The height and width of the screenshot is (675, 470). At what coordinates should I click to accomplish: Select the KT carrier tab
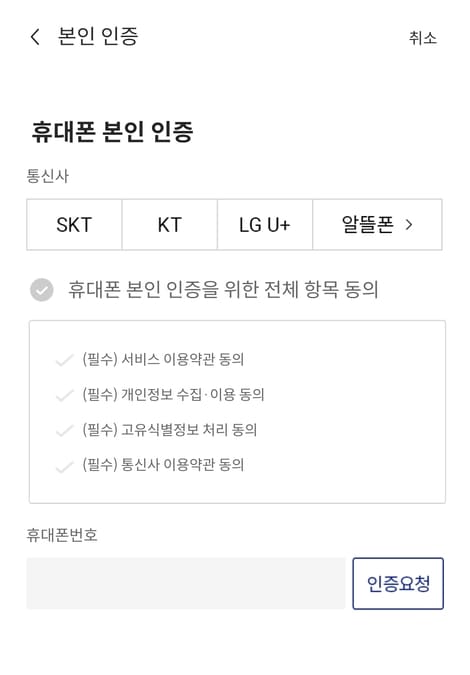170,225
